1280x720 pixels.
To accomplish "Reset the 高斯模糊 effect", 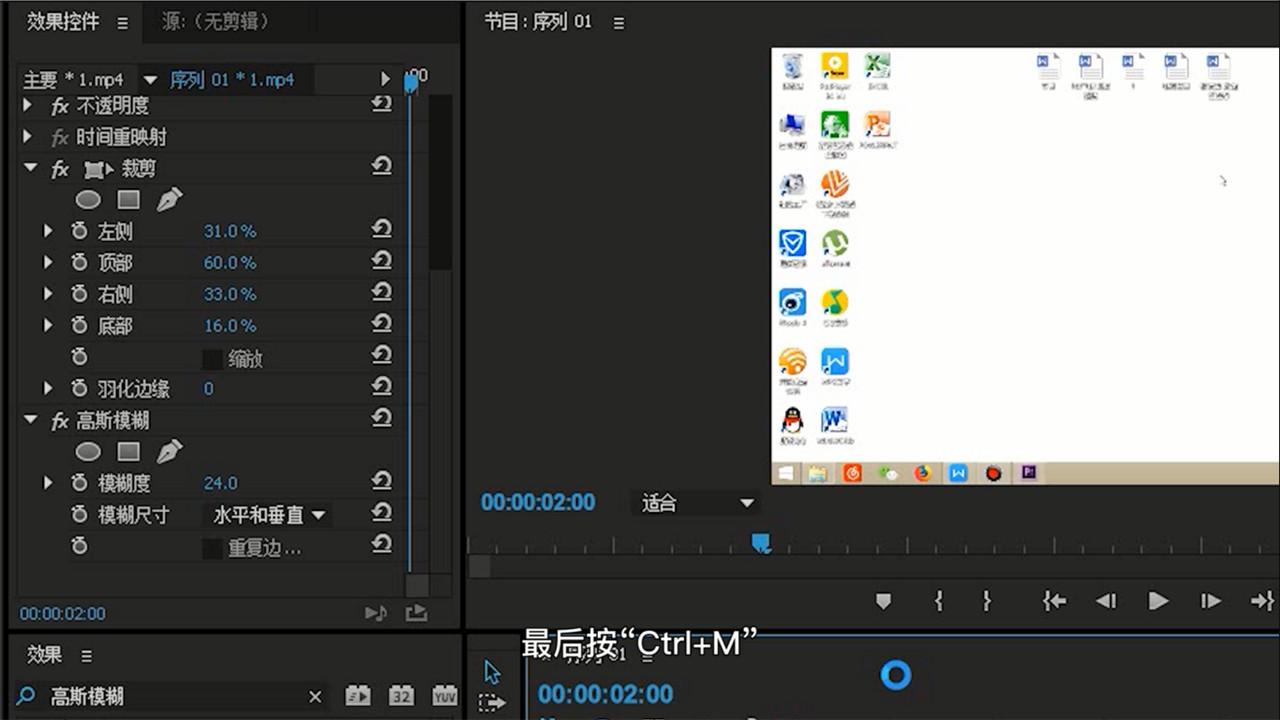I will tap(381, 419).
